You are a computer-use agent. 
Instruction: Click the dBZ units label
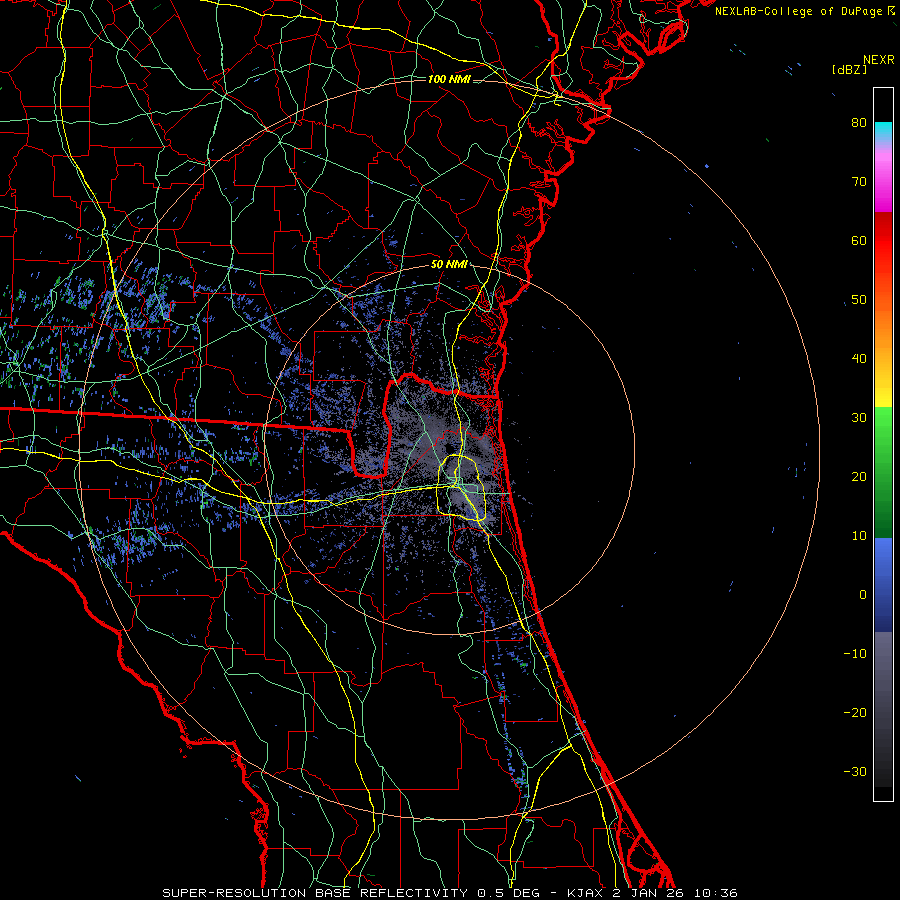tap(849, 69)
